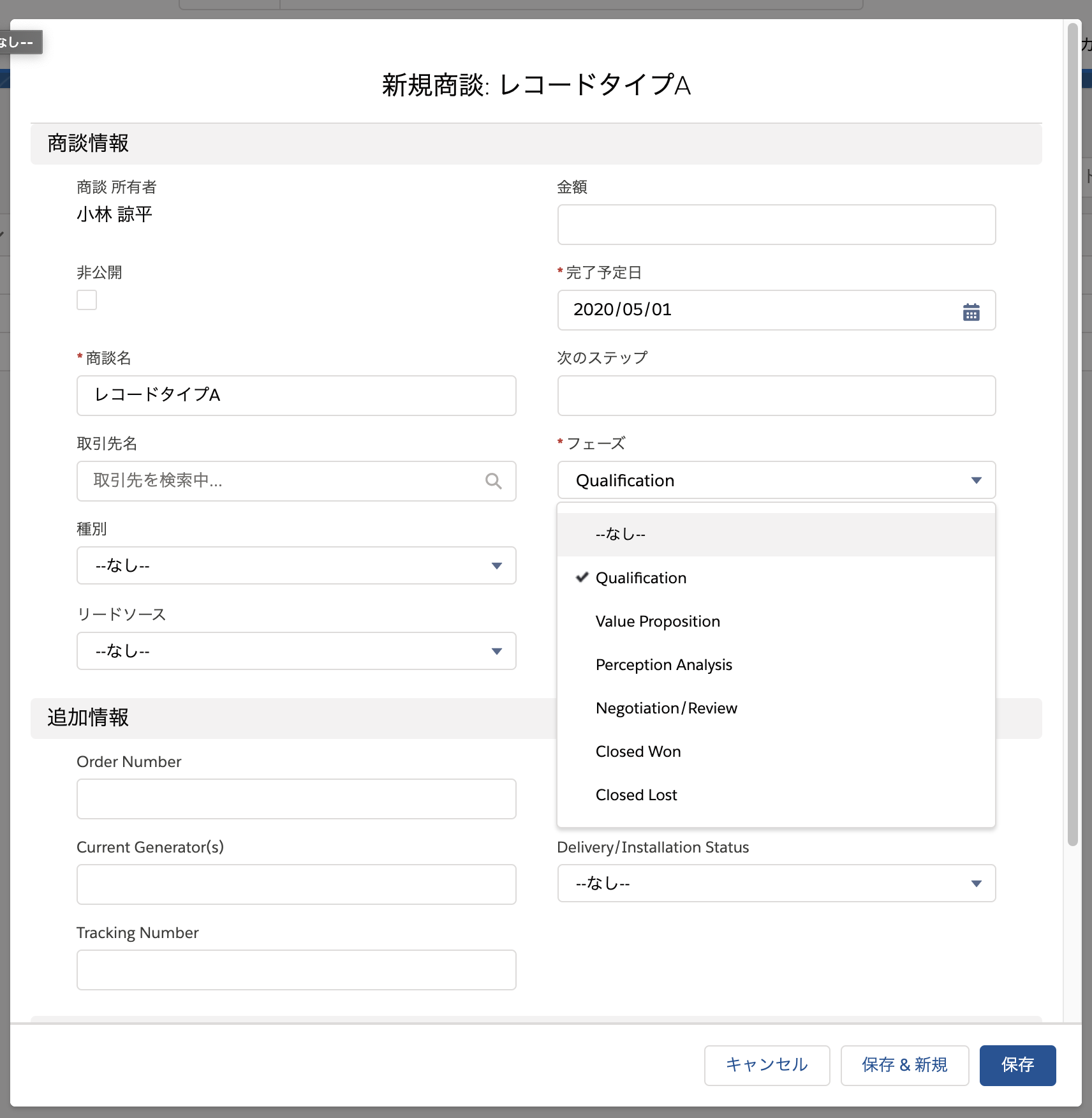Click the Order Number field
1092x1118 pixels.
point(296,798)
